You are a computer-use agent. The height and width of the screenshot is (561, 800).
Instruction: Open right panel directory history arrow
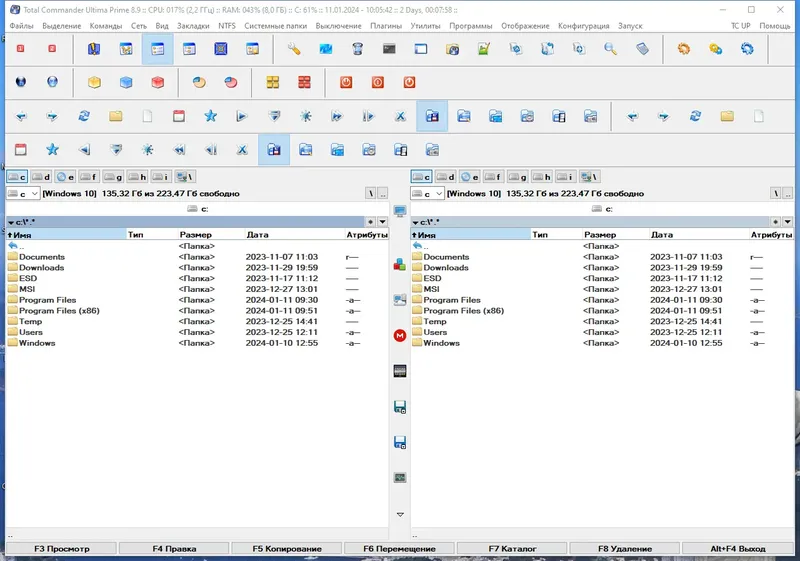787,222
